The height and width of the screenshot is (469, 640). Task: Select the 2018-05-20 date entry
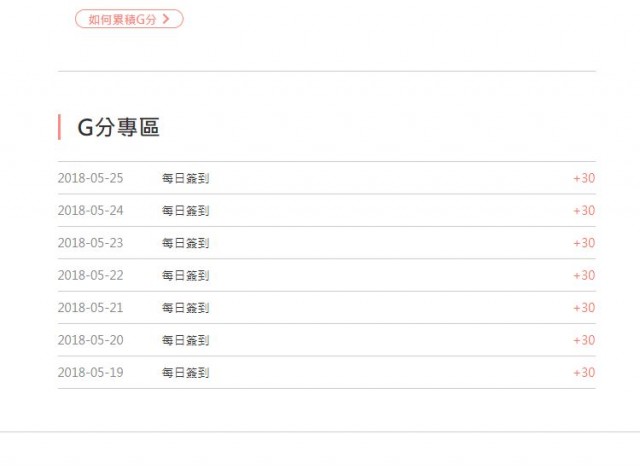point(91,340)
